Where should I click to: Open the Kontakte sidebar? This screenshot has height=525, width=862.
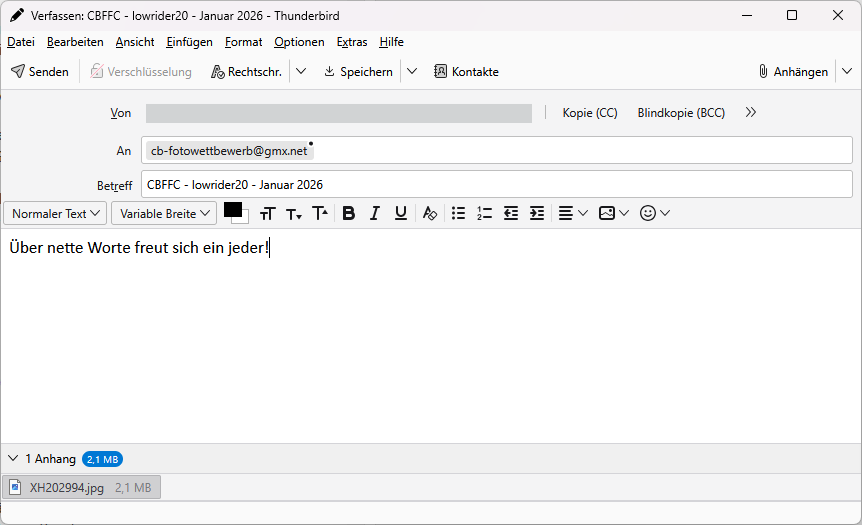pyautogui.click(x=466, y=71)
